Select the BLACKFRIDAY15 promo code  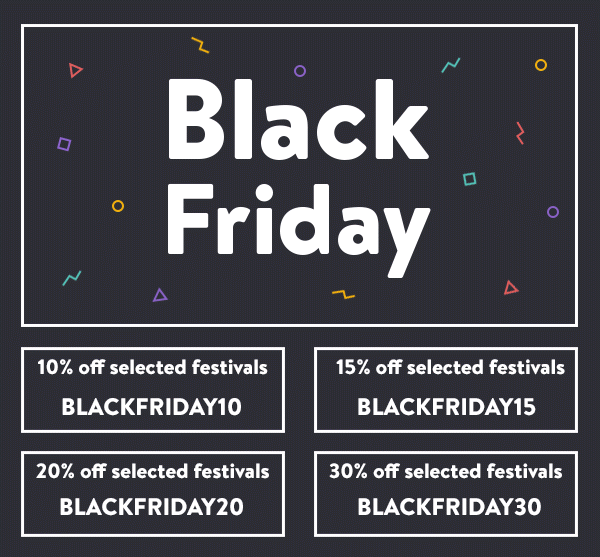pyautogui.click(x=446, y=407)
